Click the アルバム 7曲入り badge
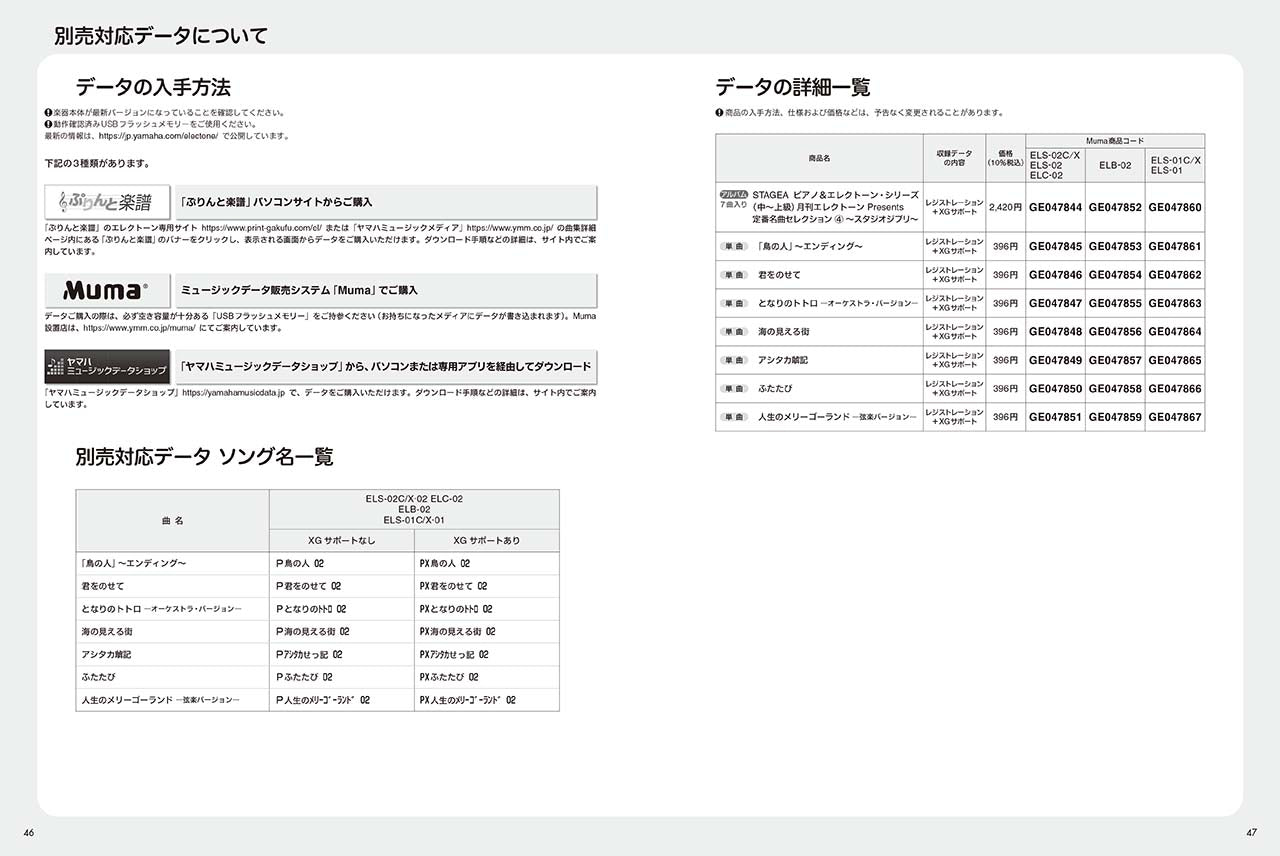Screen dimensions: 1280x856 (733, 202)
